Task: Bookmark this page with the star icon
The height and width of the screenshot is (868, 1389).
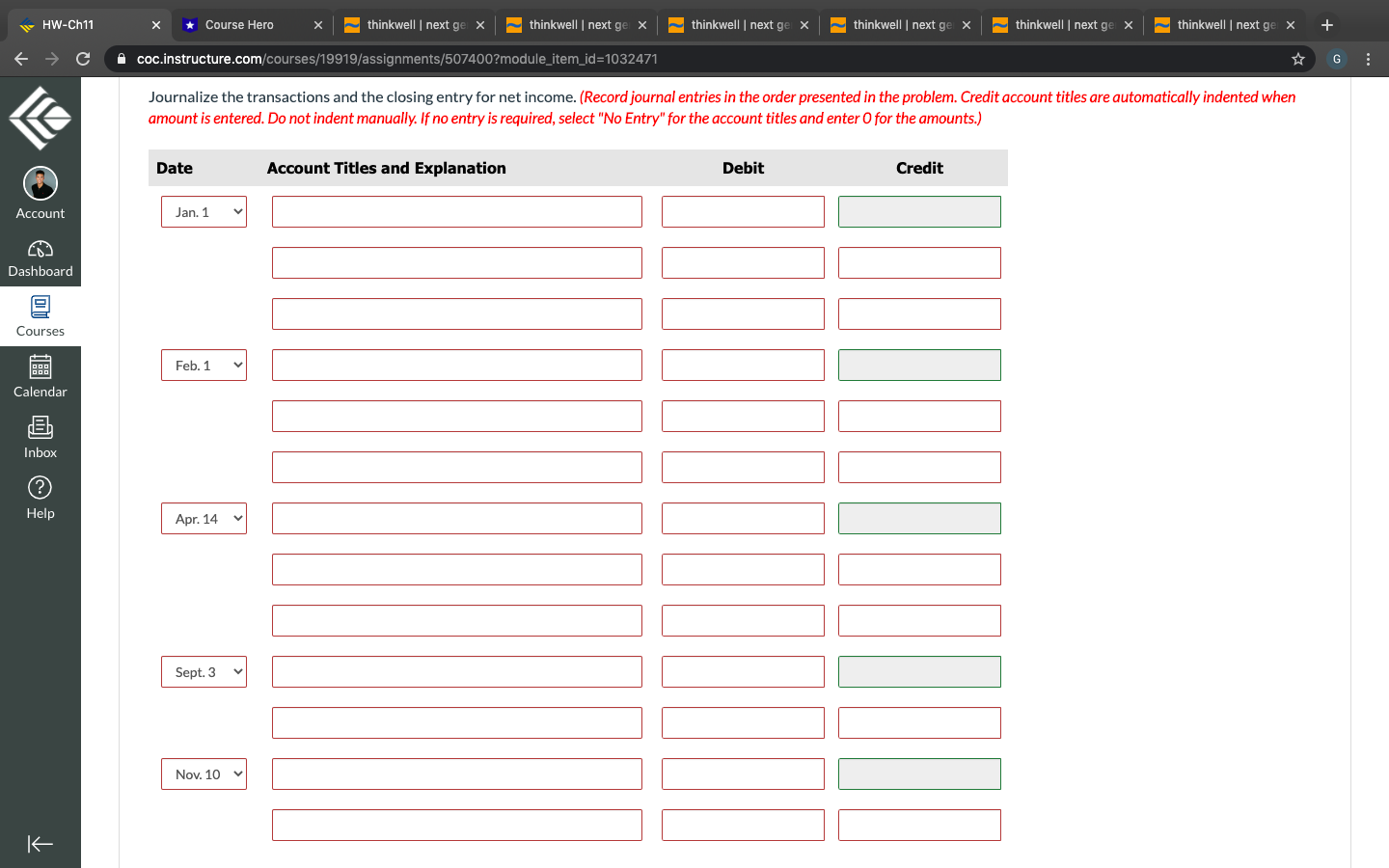Action: [1298, 59]
